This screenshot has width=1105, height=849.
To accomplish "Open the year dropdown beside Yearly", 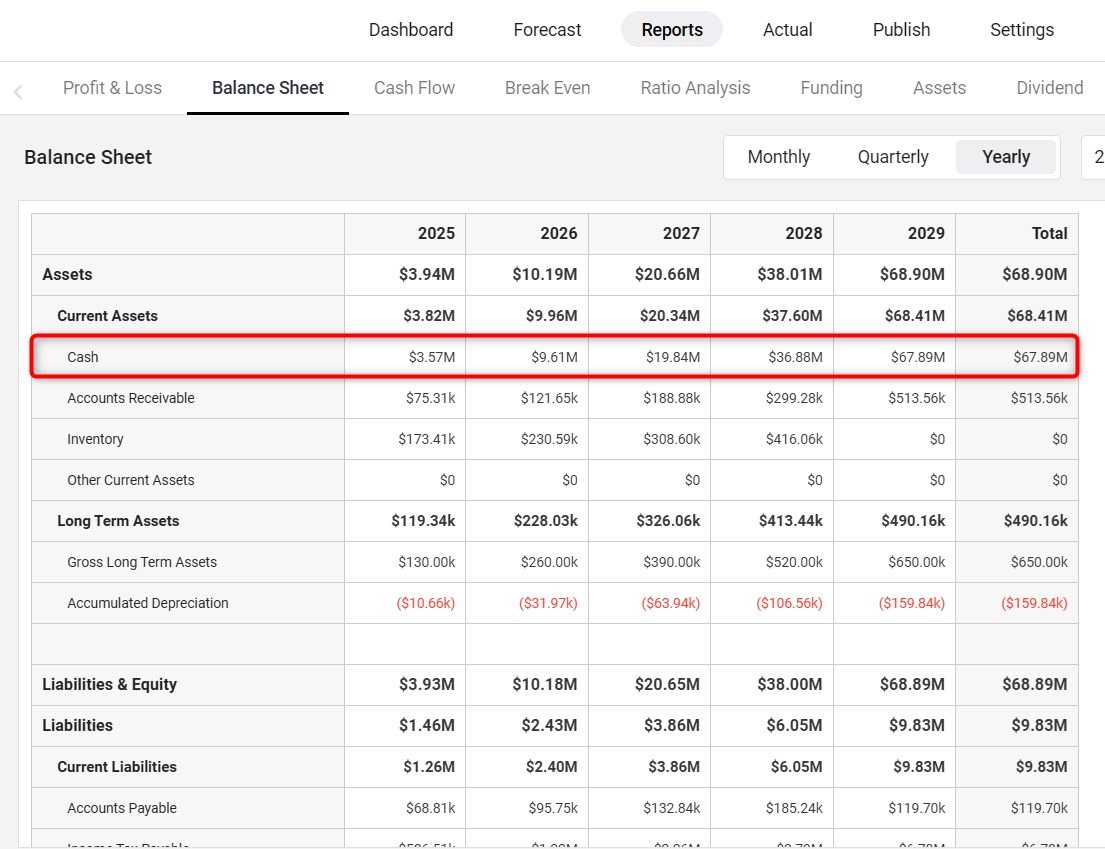I will pos(1094,157).
